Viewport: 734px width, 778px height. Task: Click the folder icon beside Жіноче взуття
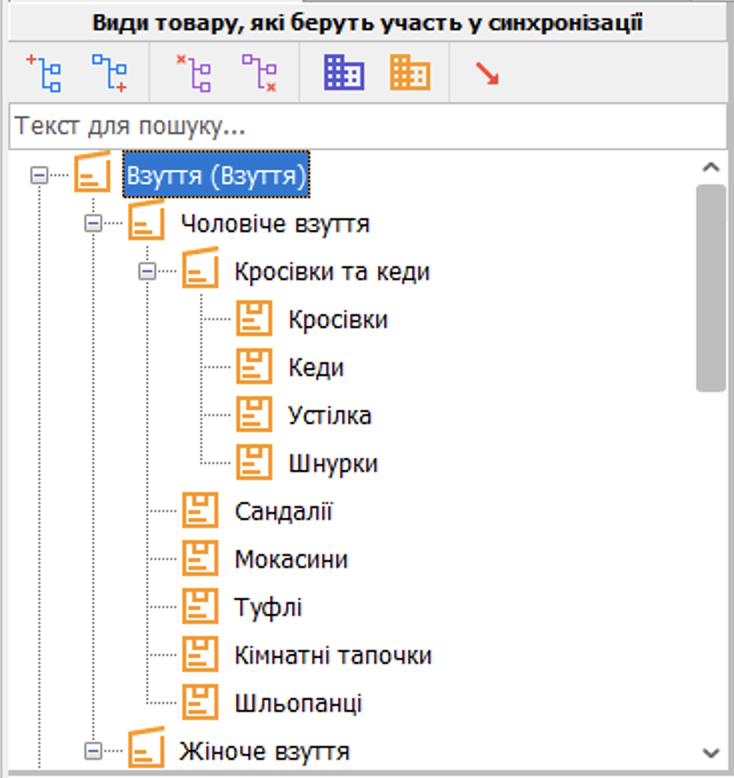(x=146, y=748)
